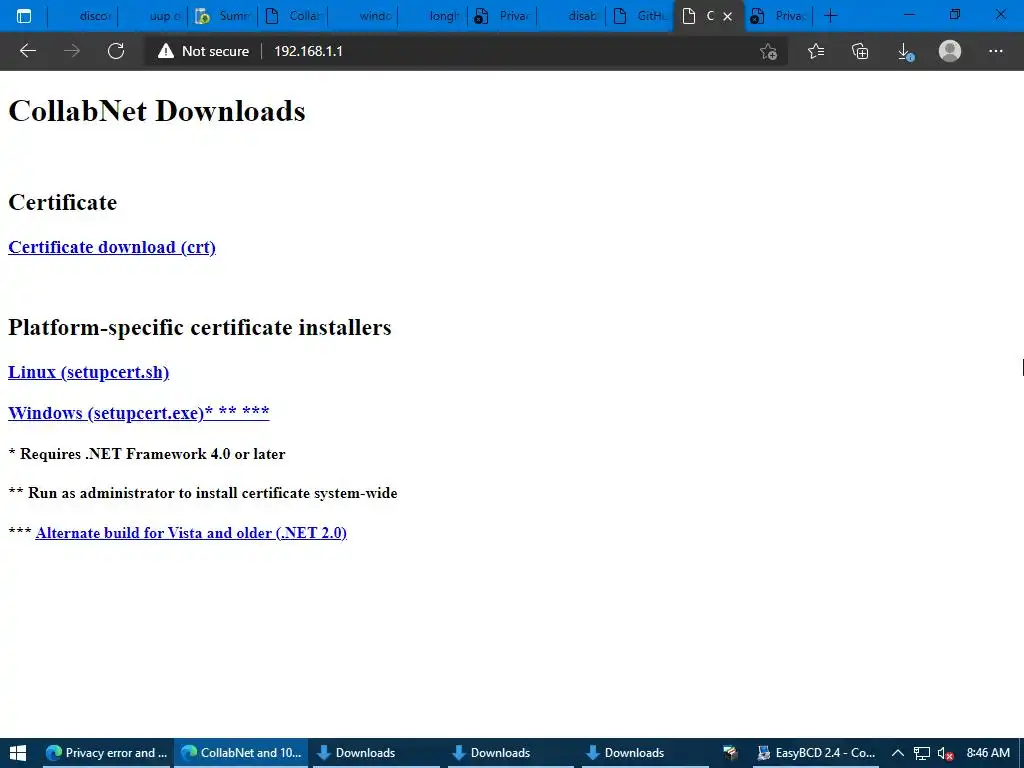Screen dimensions: 1024x768
Task: Click the 'CollabNet Downloads' heading text
Action: (157, 111)
